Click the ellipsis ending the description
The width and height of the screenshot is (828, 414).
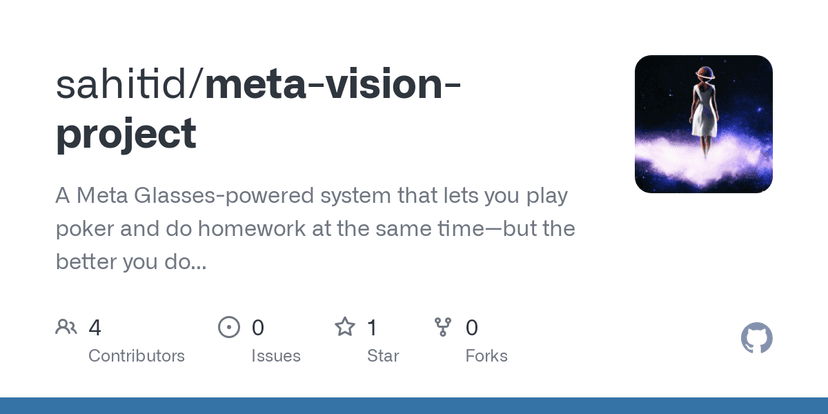(196, 263)
